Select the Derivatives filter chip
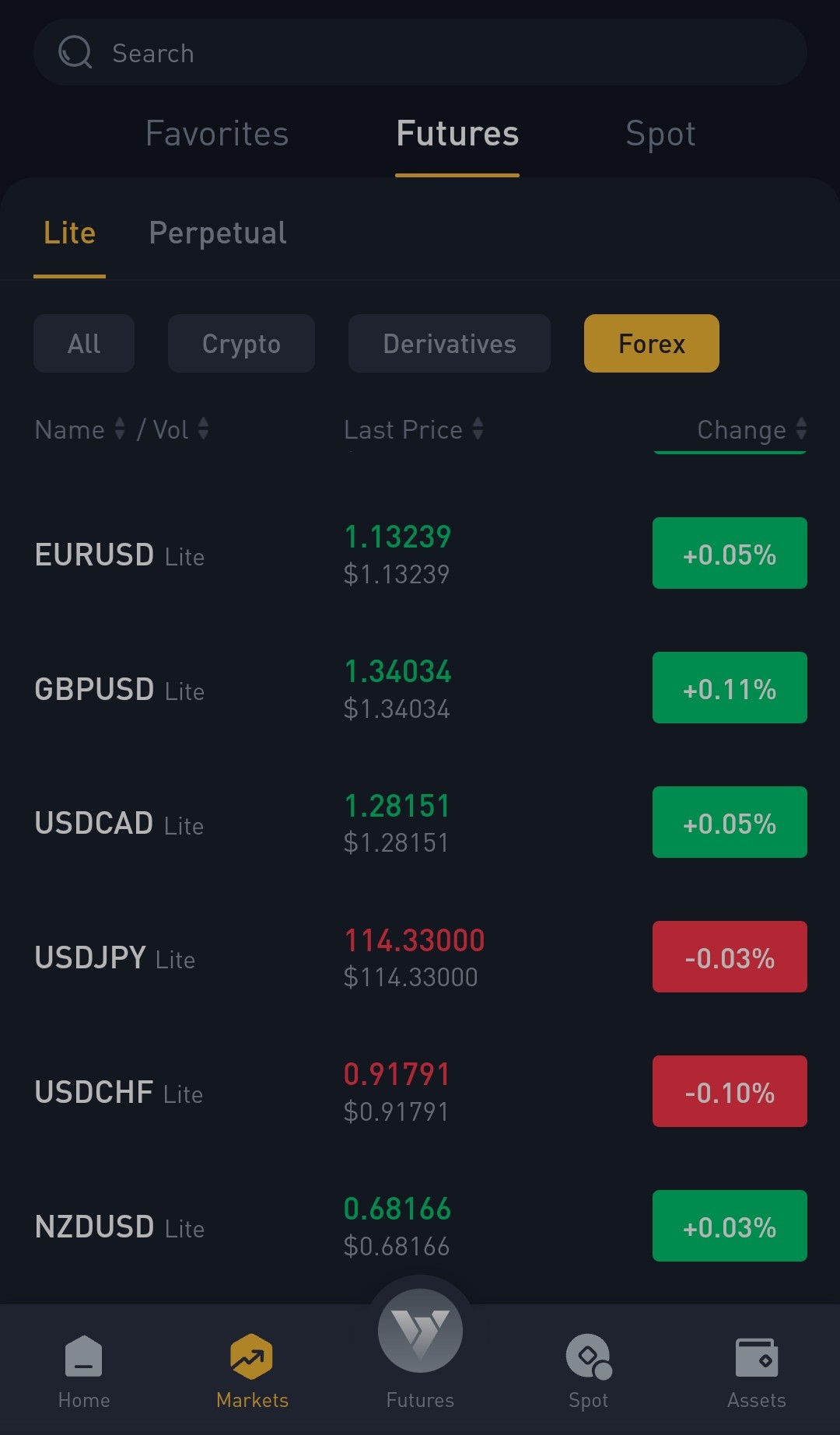Viewport: 840px width, 1435px height. 450,343
